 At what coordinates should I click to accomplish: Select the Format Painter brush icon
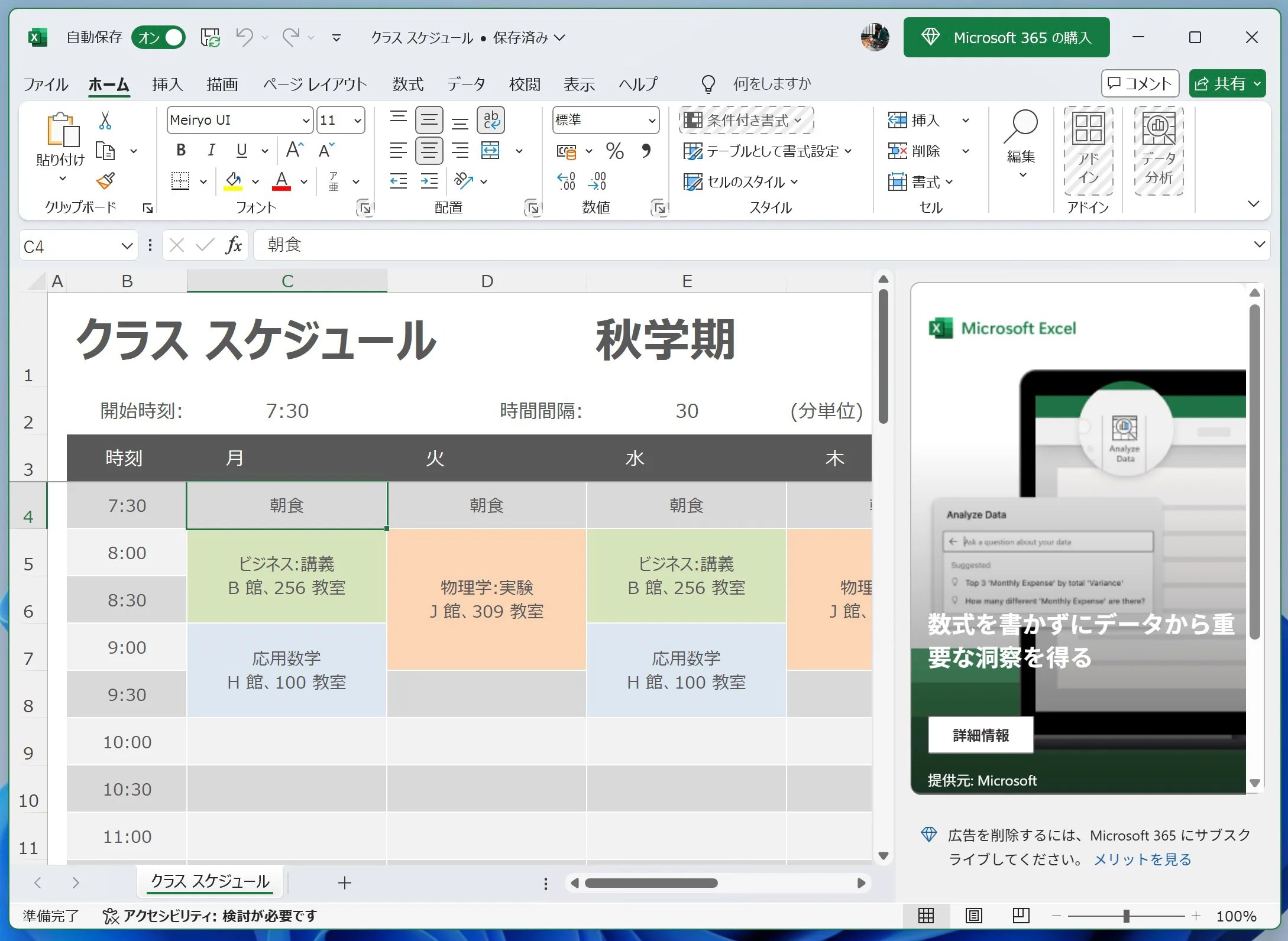point(105,181)
